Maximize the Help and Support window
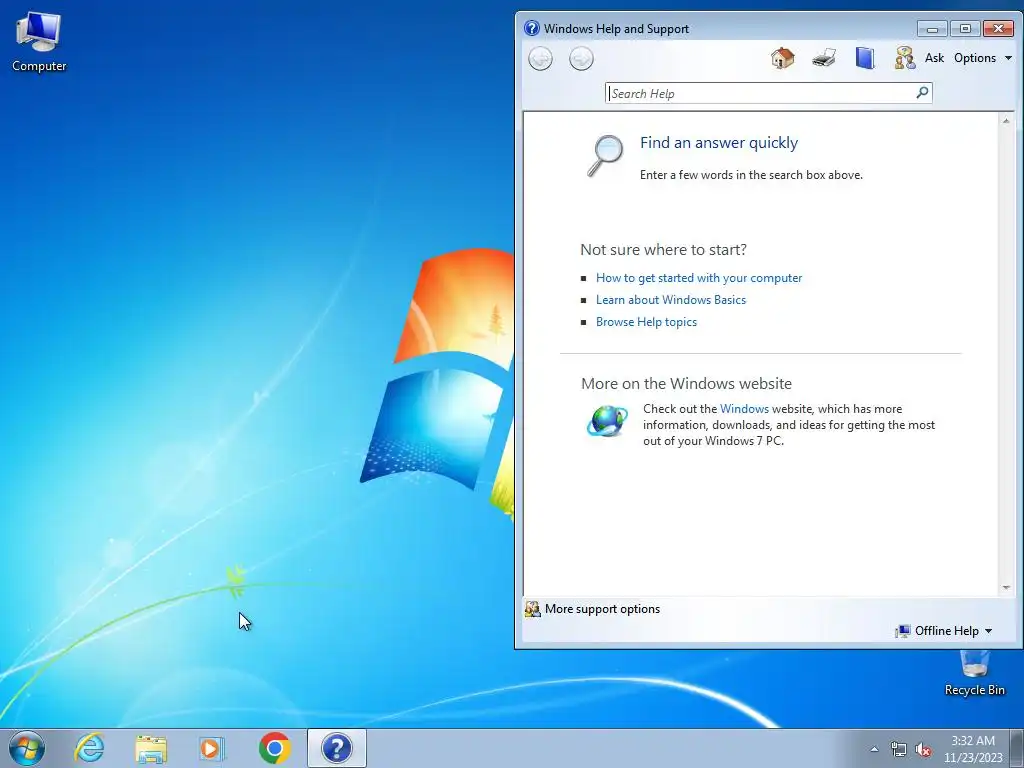 (965, 29)
